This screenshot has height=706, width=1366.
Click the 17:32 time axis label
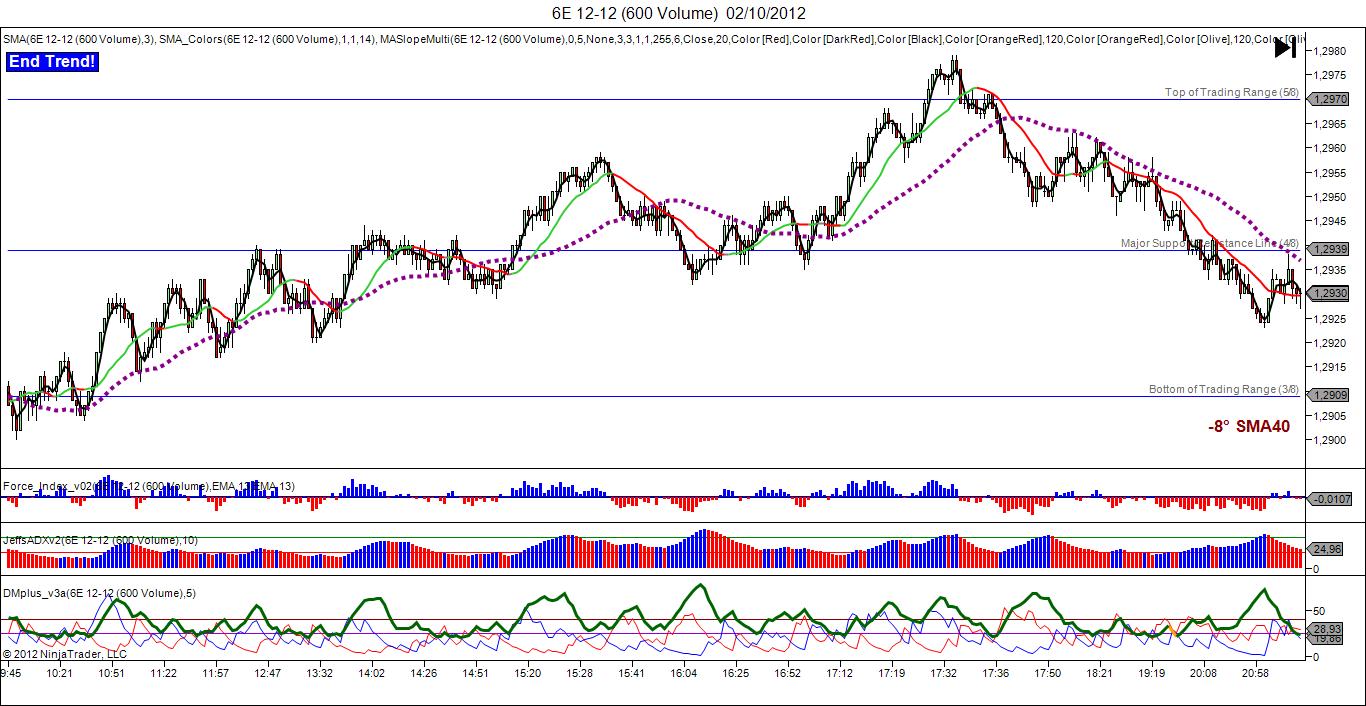(944, 674)
